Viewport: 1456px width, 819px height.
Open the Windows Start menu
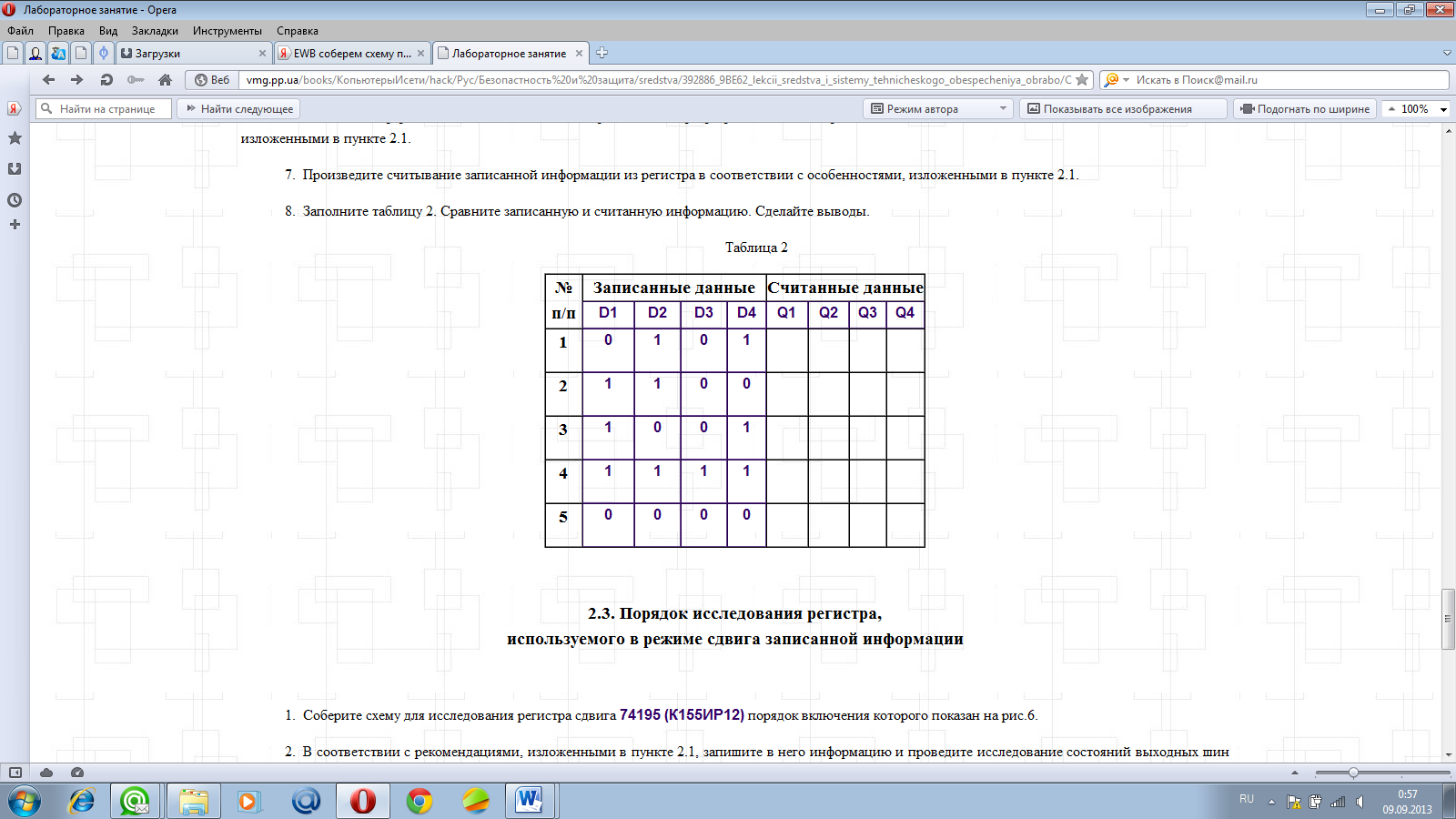click(25, 801)
